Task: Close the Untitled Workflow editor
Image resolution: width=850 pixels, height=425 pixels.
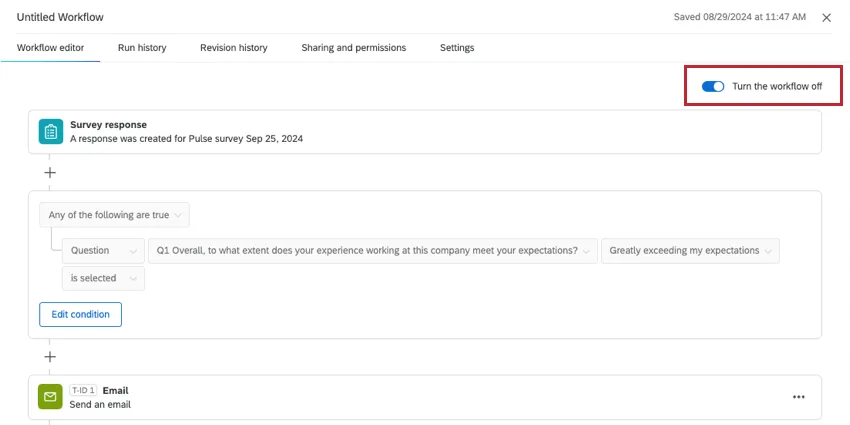Action: (826, 18)
